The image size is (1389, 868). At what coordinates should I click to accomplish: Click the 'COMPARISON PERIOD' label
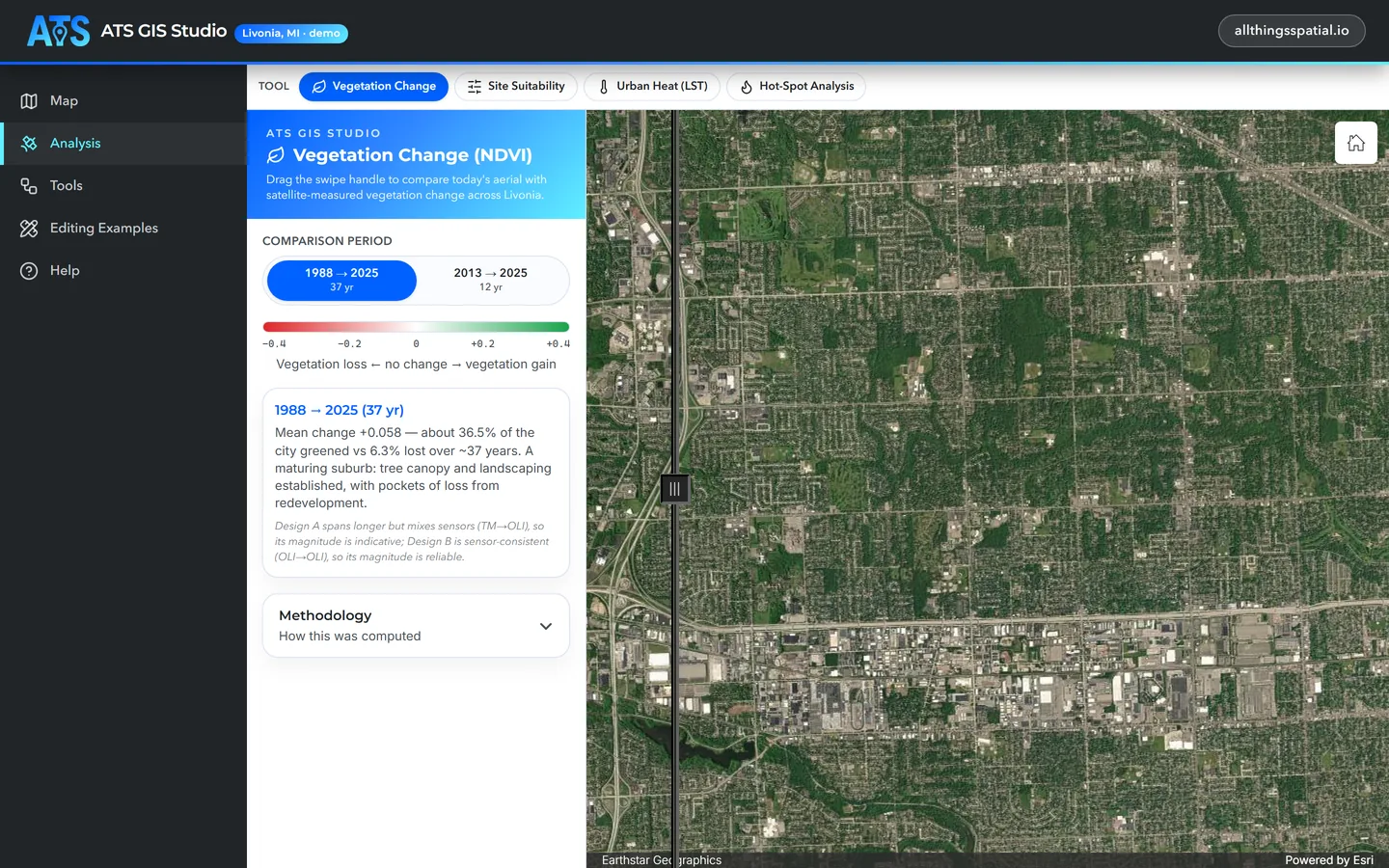click(x=327, y=241)
